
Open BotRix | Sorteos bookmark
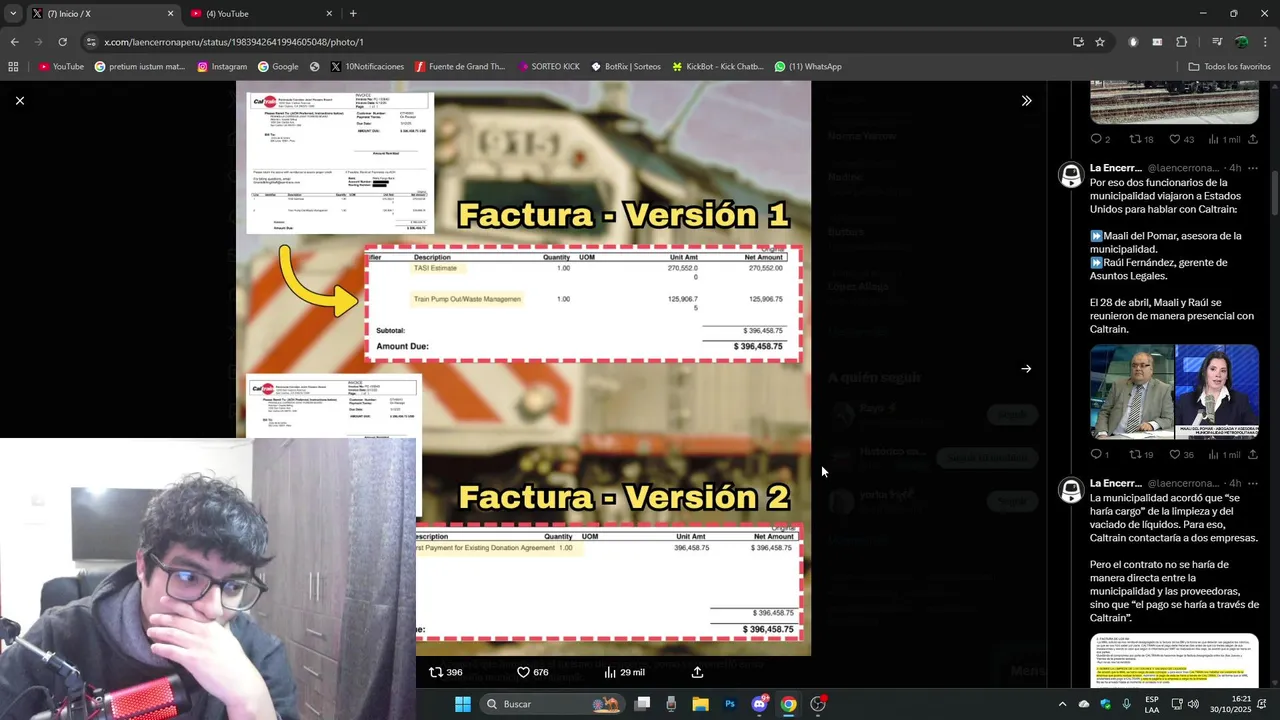tap(625, 66)
